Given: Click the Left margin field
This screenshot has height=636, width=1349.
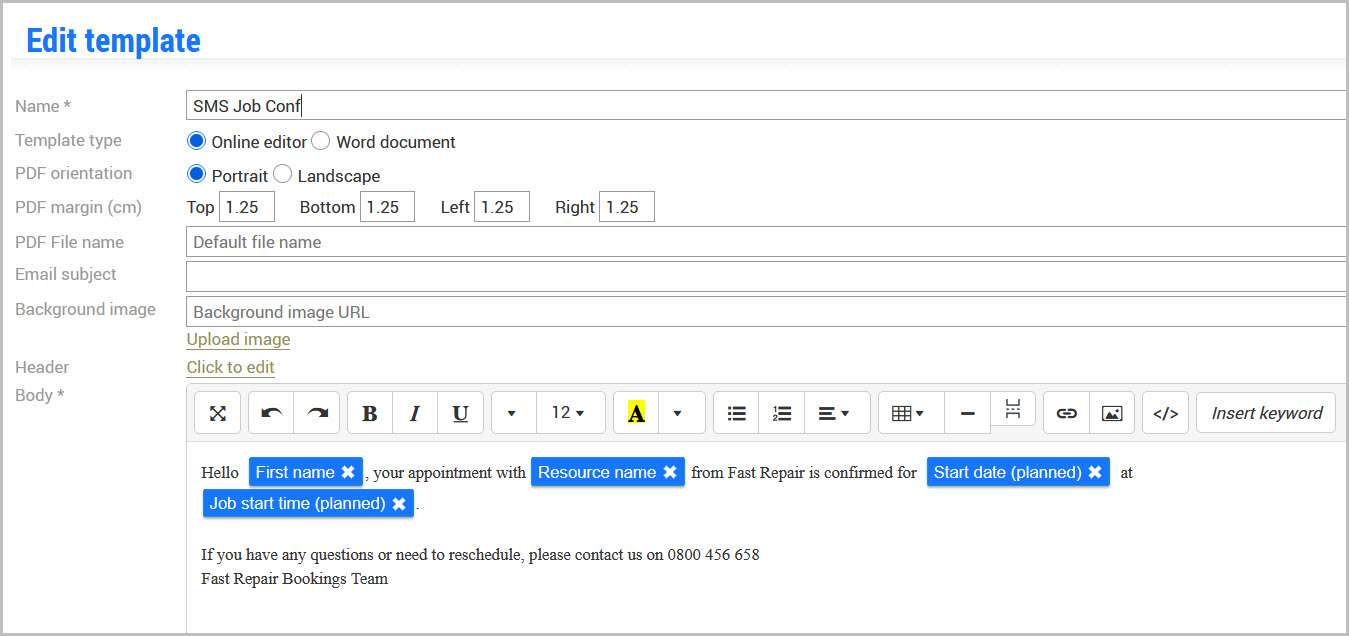Looking at the screenshot, I should 501,207.
